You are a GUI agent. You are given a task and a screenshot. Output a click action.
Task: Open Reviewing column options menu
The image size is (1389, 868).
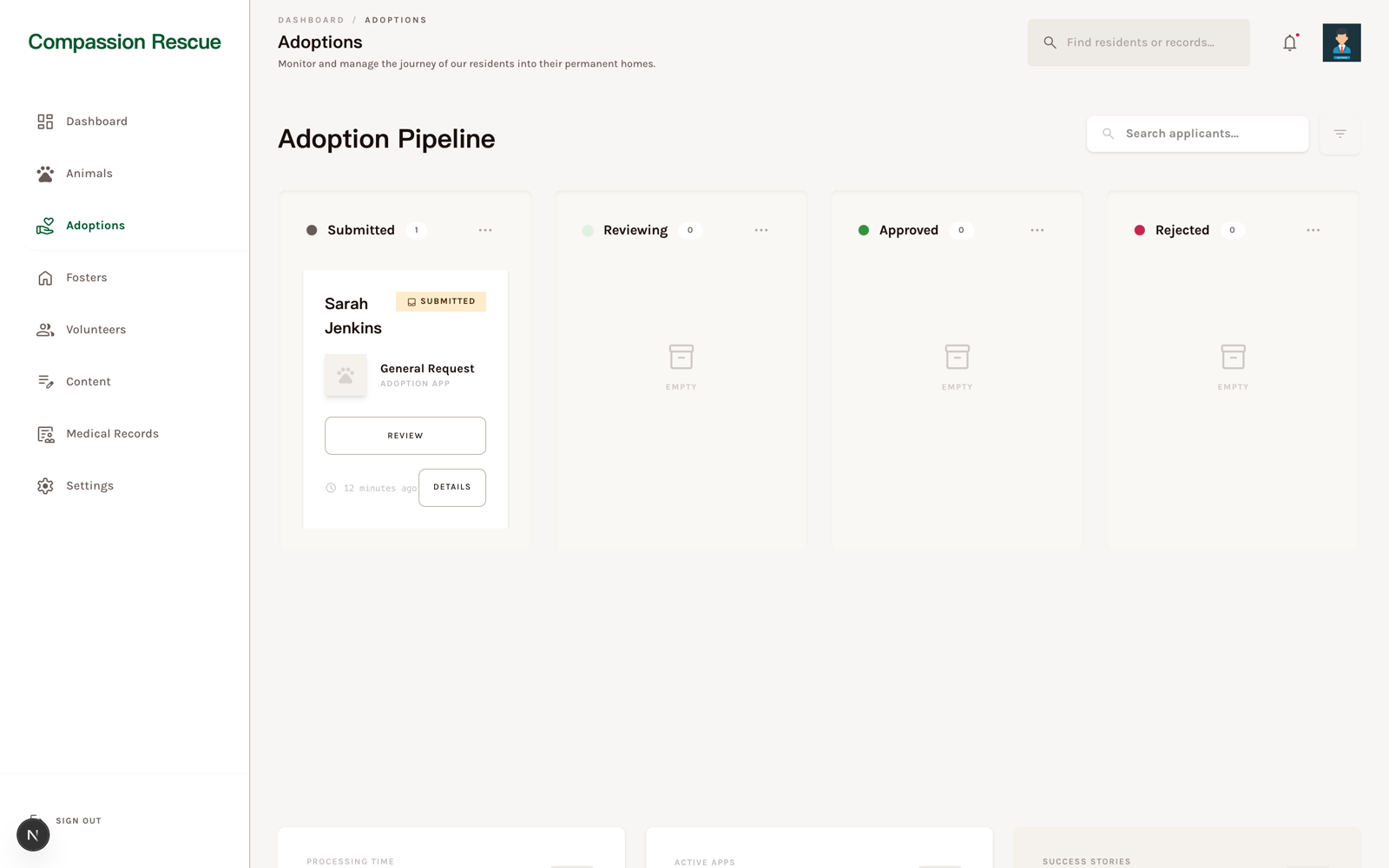click(761, 230)
